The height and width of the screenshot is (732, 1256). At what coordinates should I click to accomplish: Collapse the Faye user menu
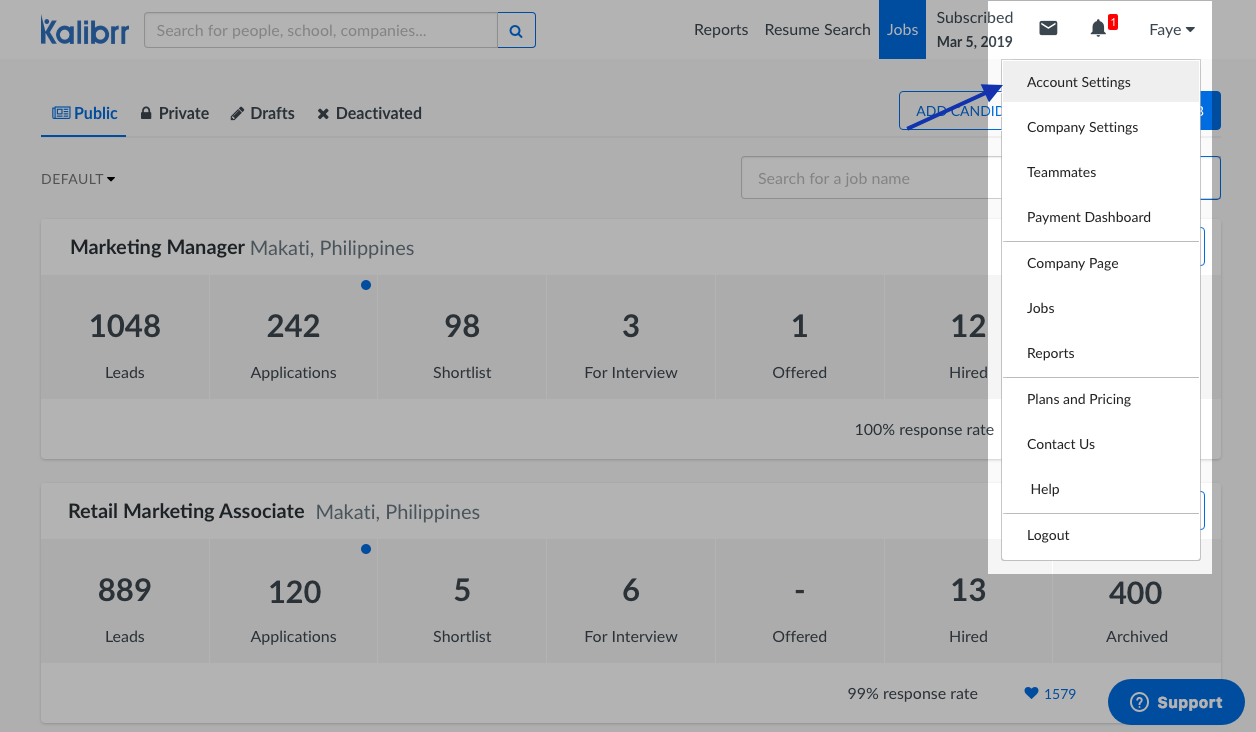tap(1171, 30)
